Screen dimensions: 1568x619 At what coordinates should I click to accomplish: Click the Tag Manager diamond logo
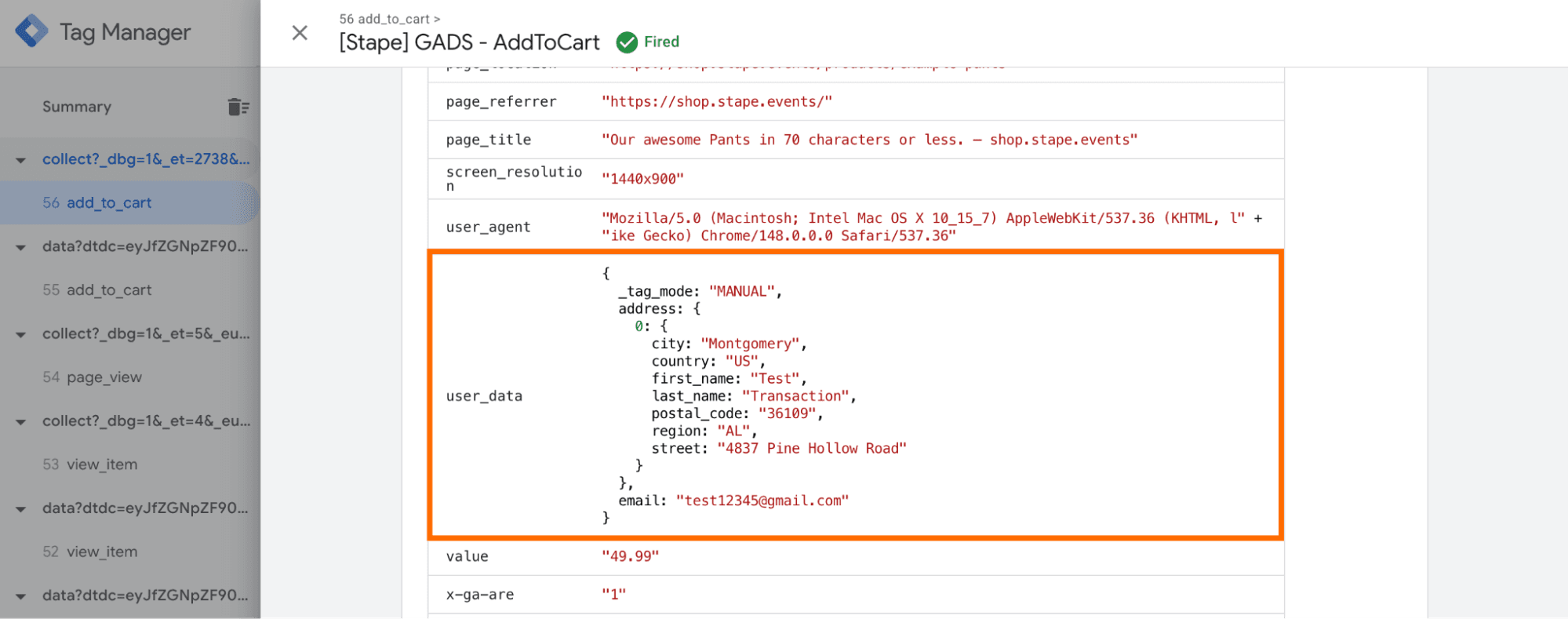tap(31, 31)
